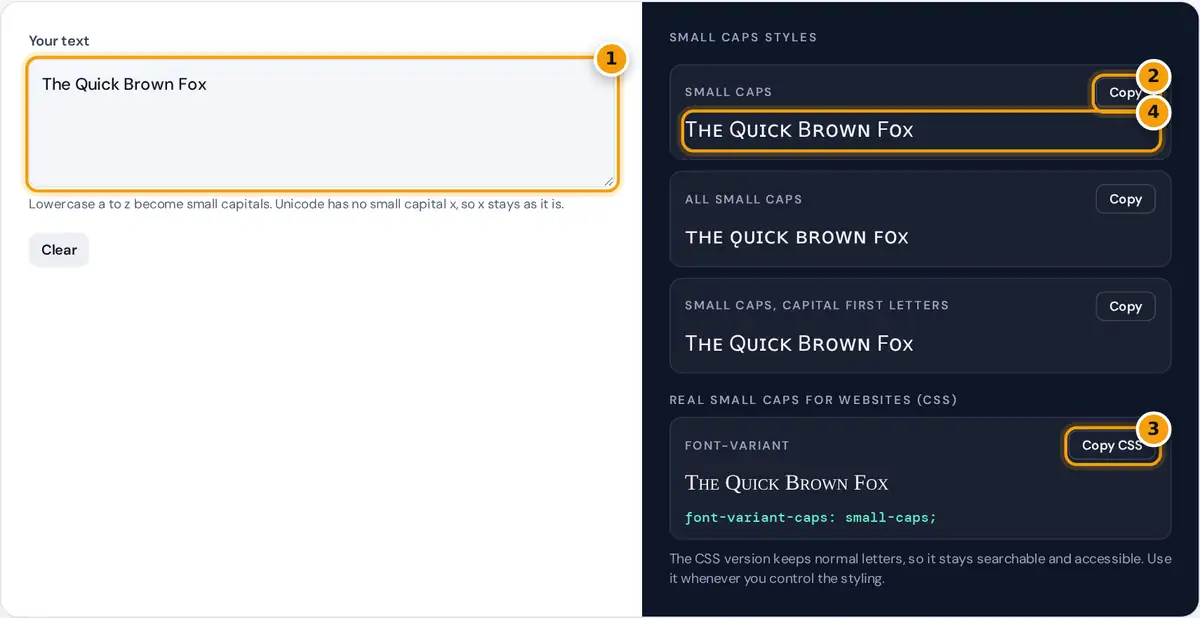Copy the All Small Caps output

point(1125,199)
